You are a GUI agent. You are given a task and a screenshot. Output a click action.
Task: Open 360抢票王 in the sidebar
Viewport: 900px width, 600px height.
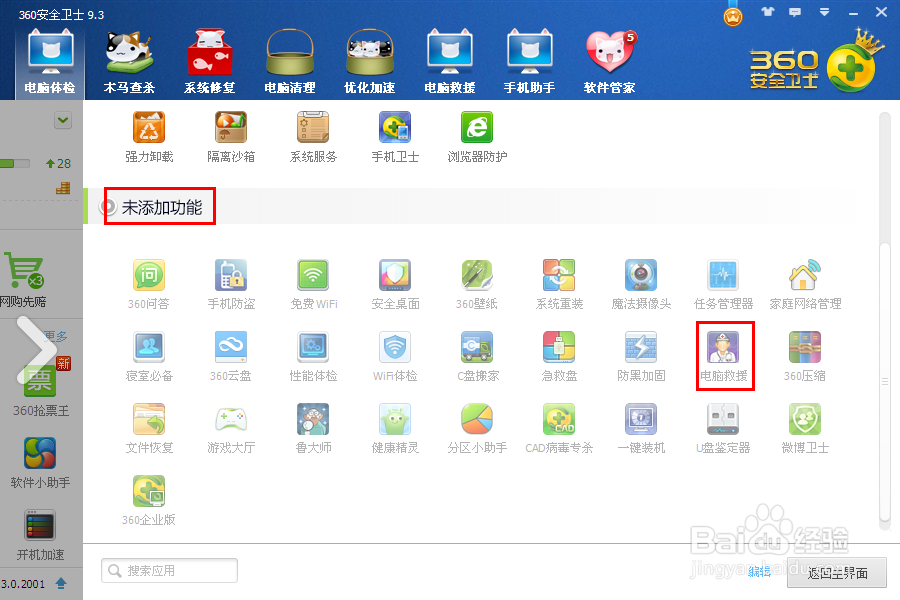pos(40,388)
